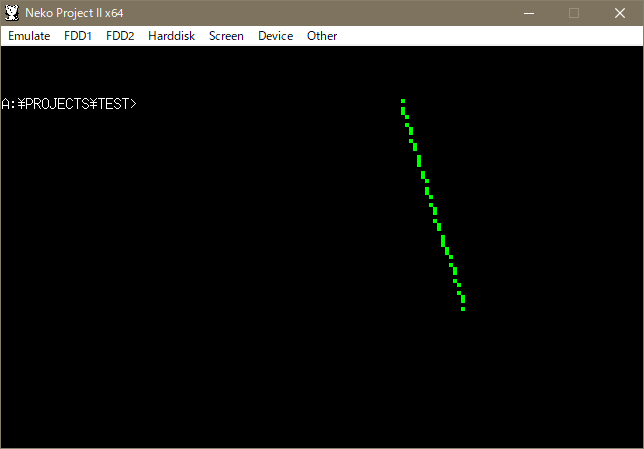Click the Neko Project II cat icon
The image size is (644, 449).
pos(12,13)
